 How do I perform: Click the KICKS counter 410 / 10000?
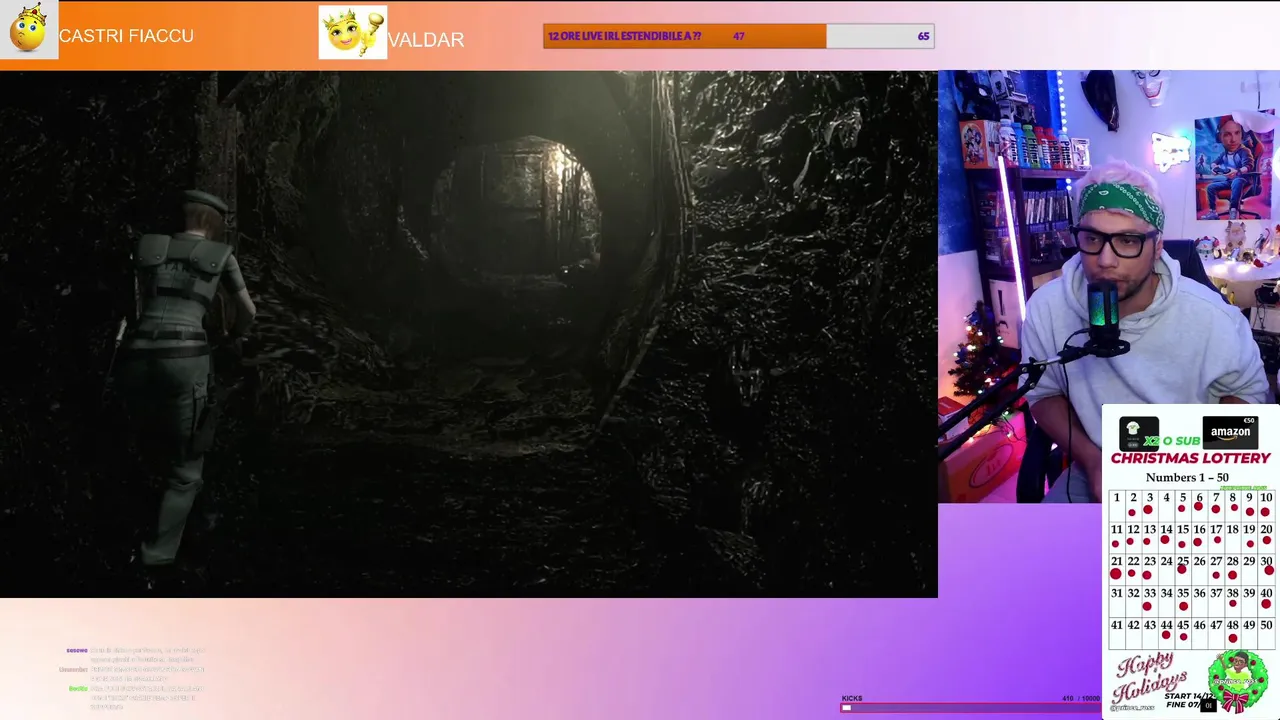(1080, 698)
